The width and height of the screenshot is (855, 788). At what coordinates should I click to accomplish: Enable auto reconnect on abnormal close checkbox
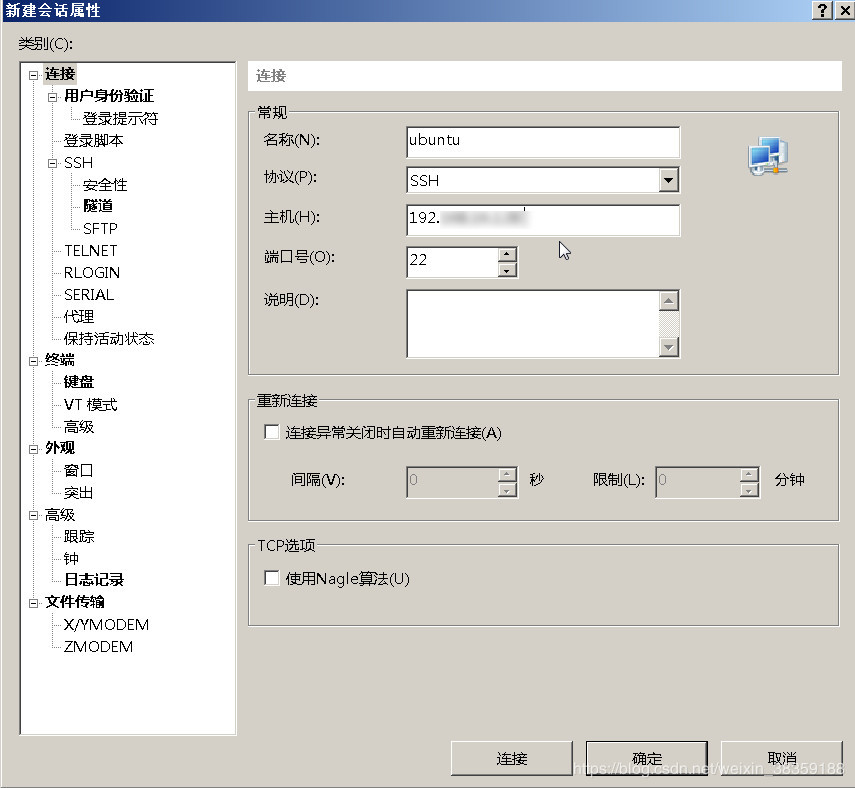pyautogui.click(x=271, y=432)
